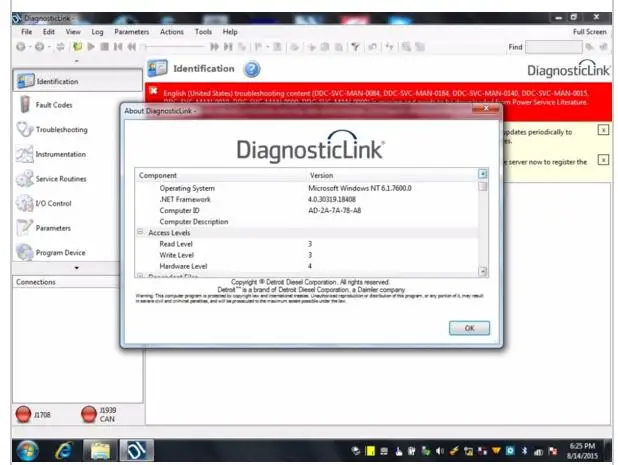The width and height of the screenshot is (618, 465).
Task: Click the skip-to-start log button
Action: 118,47
